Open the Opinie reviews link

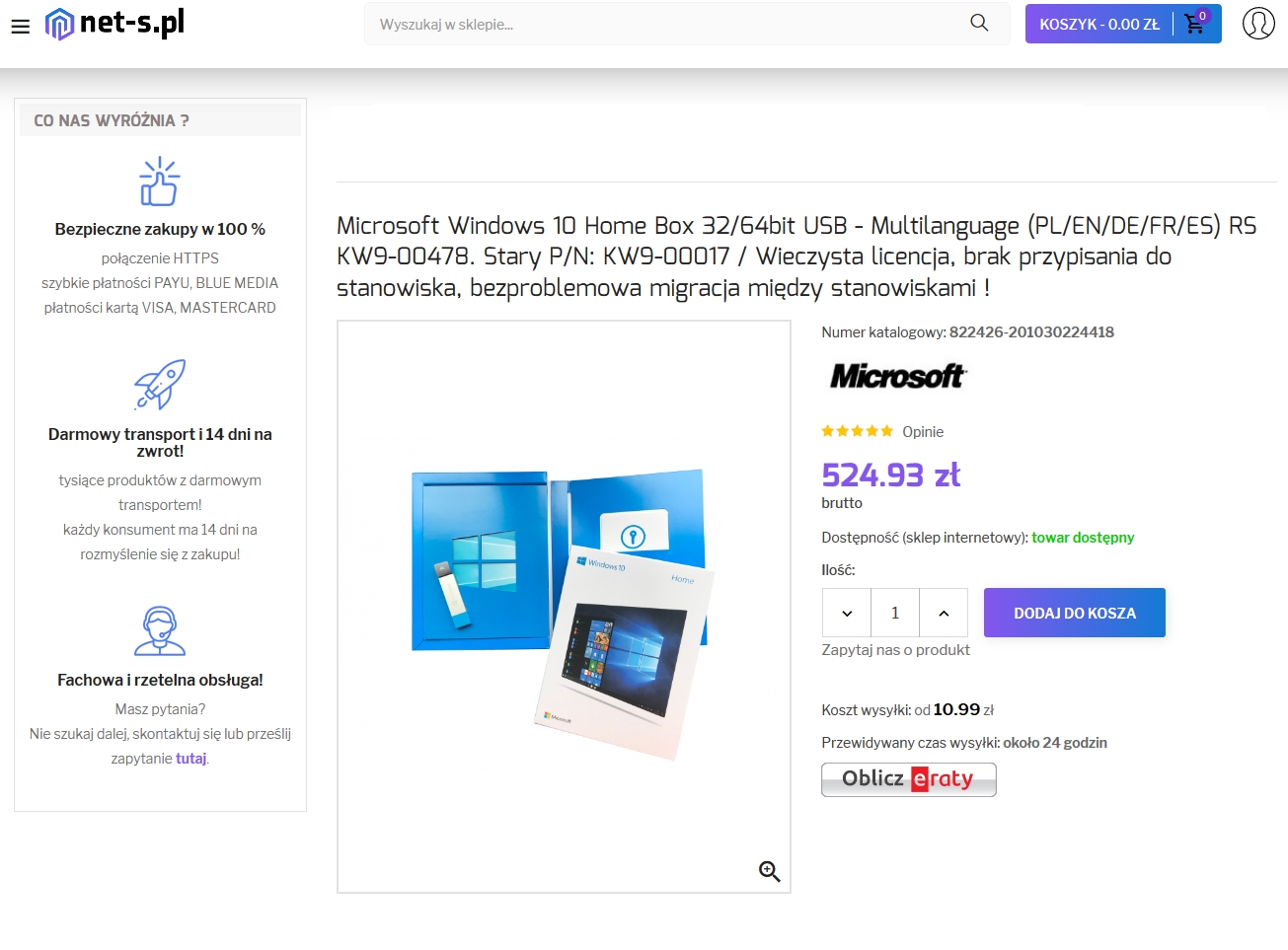click(x=923, y=432)
